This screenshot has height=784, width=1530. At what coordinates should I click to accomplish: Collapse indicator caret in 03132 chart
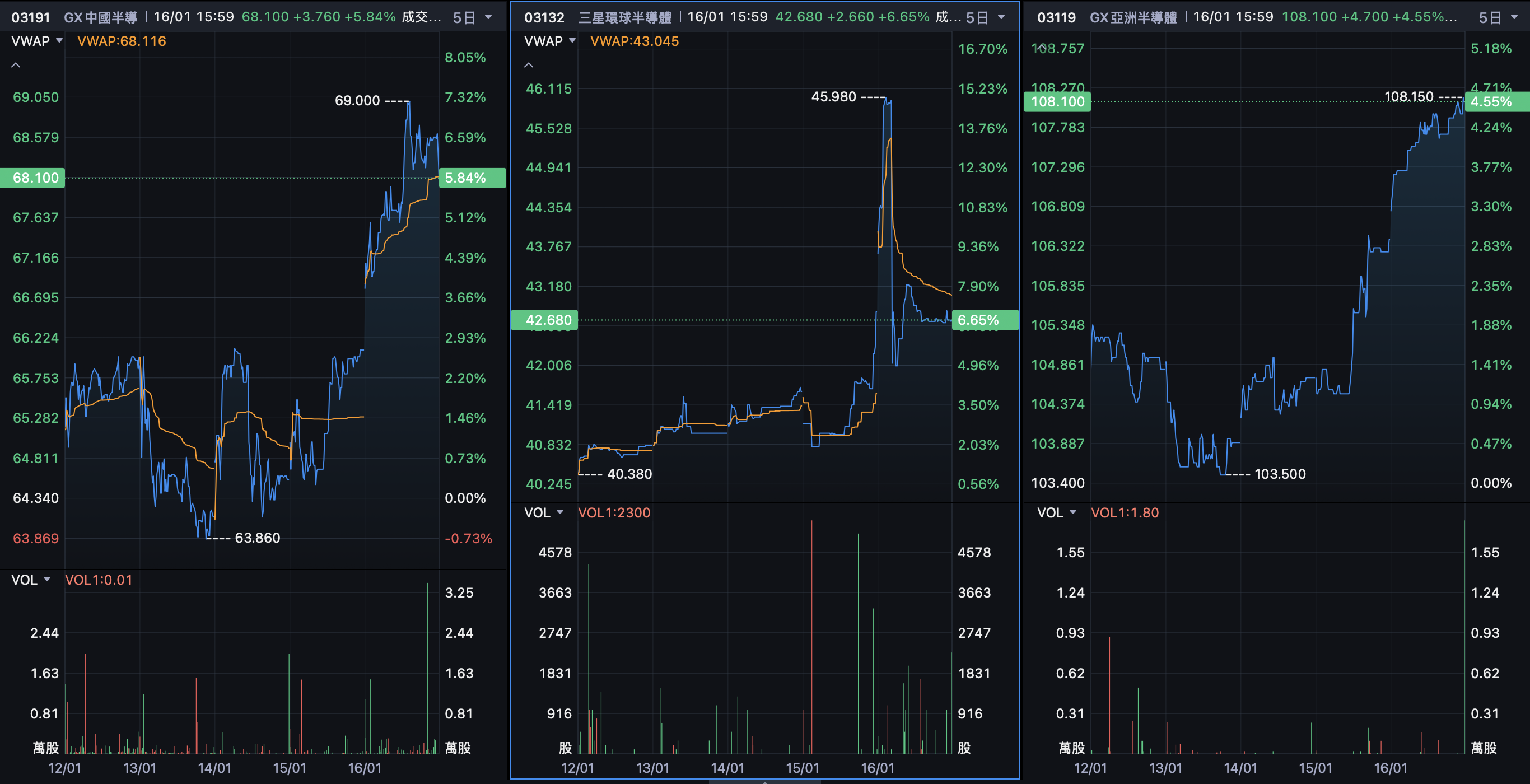tap(529, 66)
